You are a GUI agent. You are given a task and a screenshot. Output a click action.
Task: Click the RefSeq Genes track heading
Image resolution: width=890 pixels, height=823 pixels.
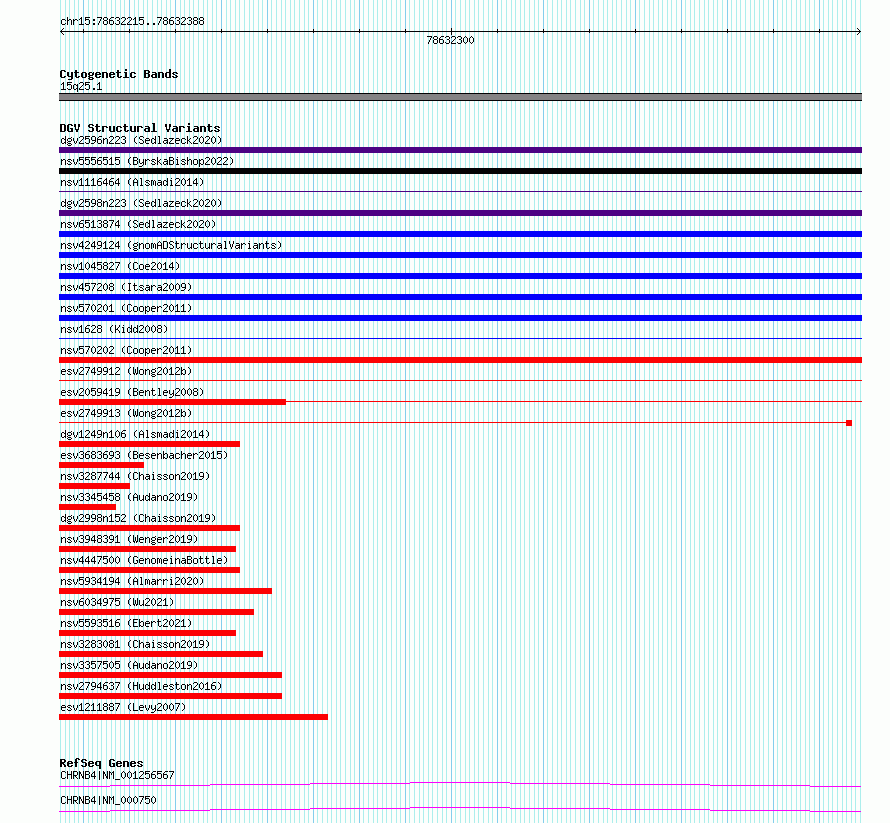[101, 763]
